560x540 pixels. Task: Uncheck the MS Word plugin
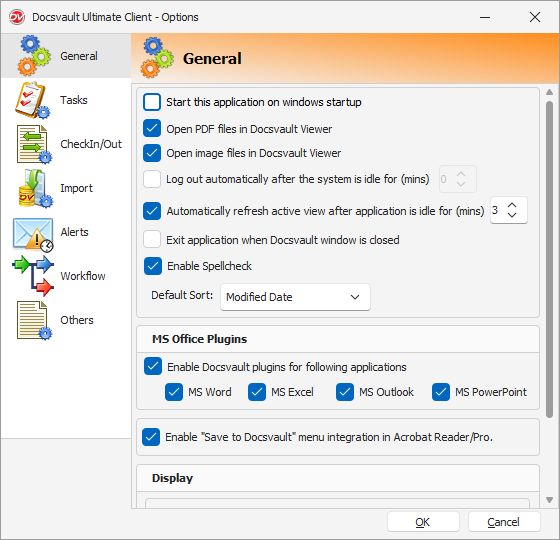[174, 392]
